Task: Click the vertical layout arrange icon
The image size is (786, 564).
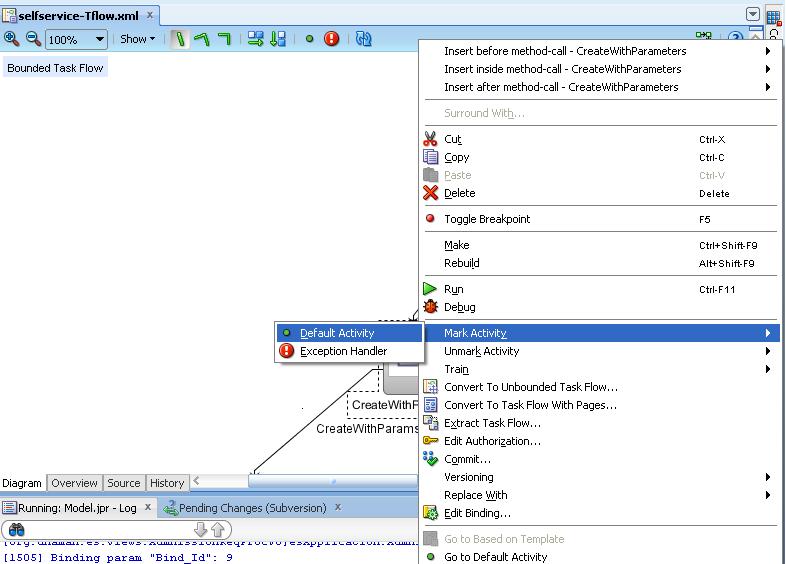Action: pos(278,40)
